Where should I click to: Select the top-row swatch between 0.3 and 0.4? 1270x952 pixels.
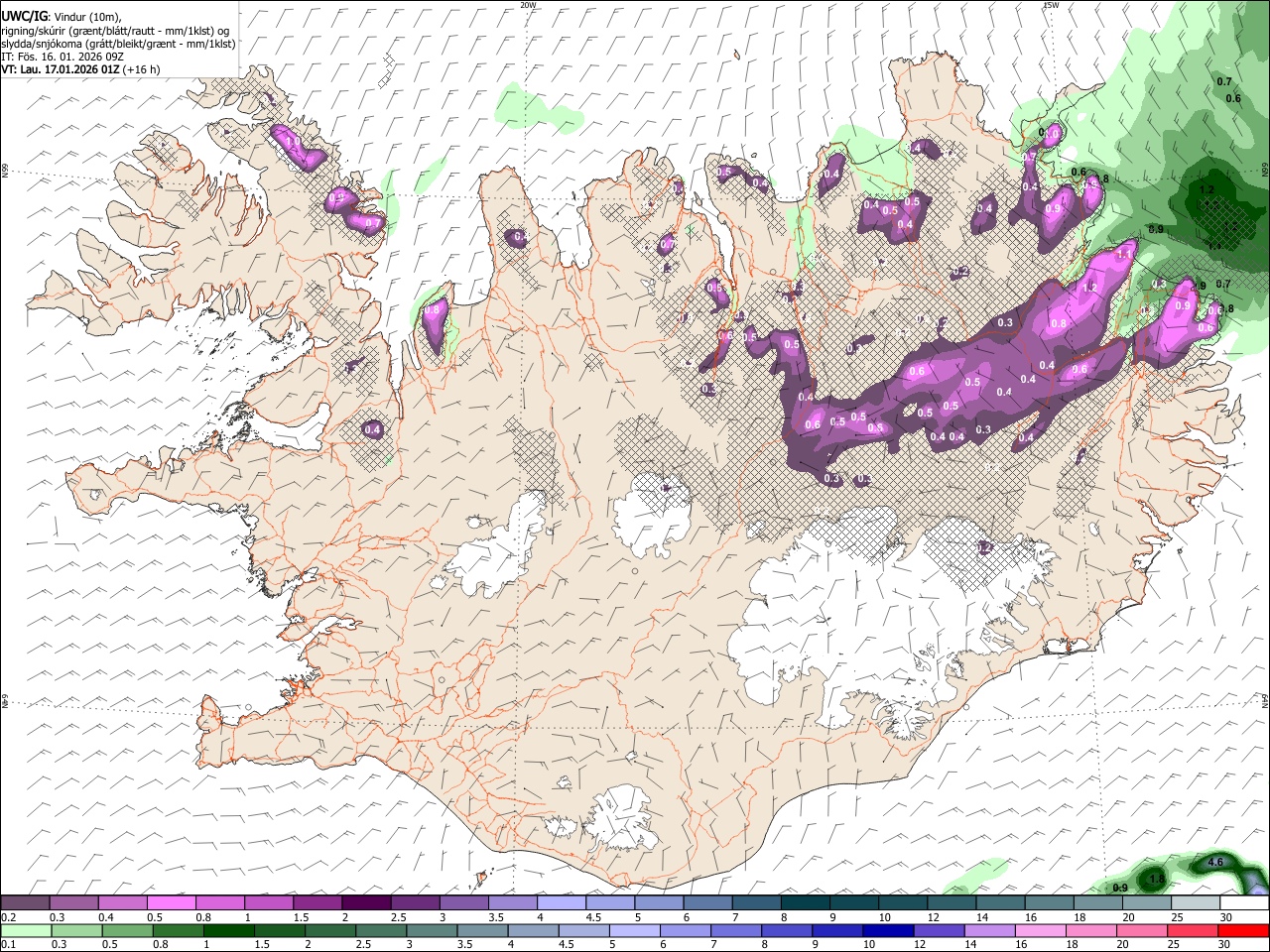tap(73, 902)
